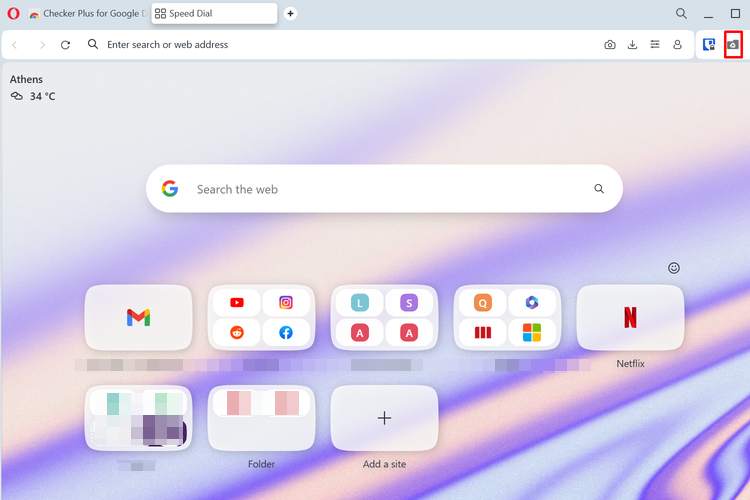Viewport: 750px width, 500px height.
Task: Open the orange Q site tile
Action: click(x=483, y=302)
